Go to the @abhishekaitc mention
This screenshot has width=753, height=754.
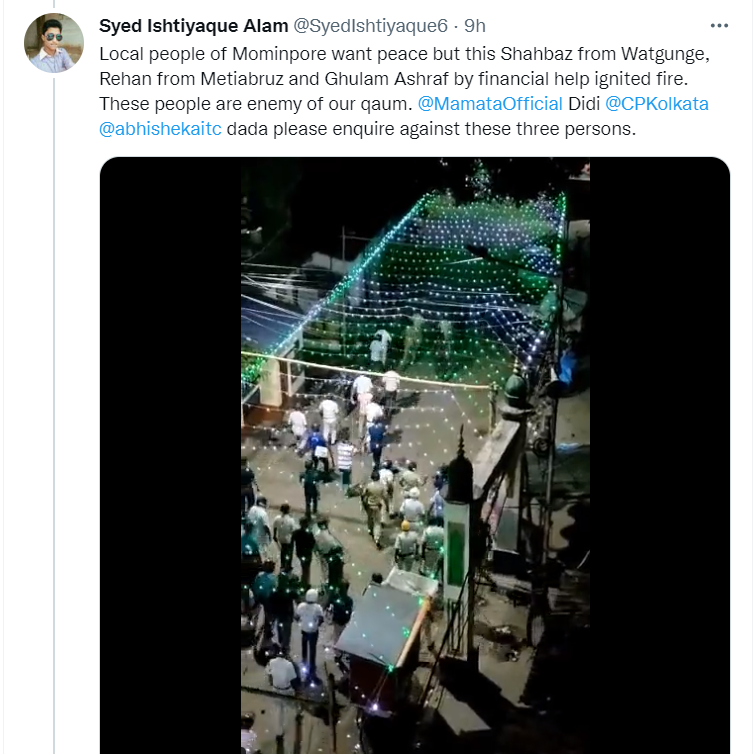coord(159,130)
